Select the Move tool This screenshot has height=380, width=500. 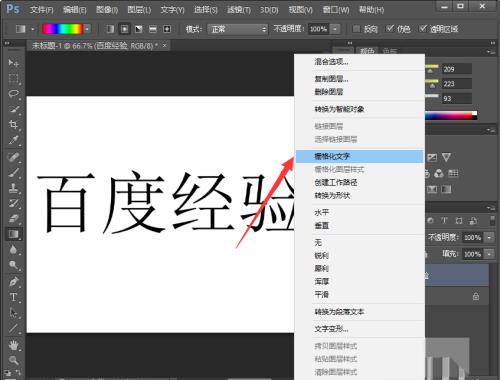tap(13, 63)
